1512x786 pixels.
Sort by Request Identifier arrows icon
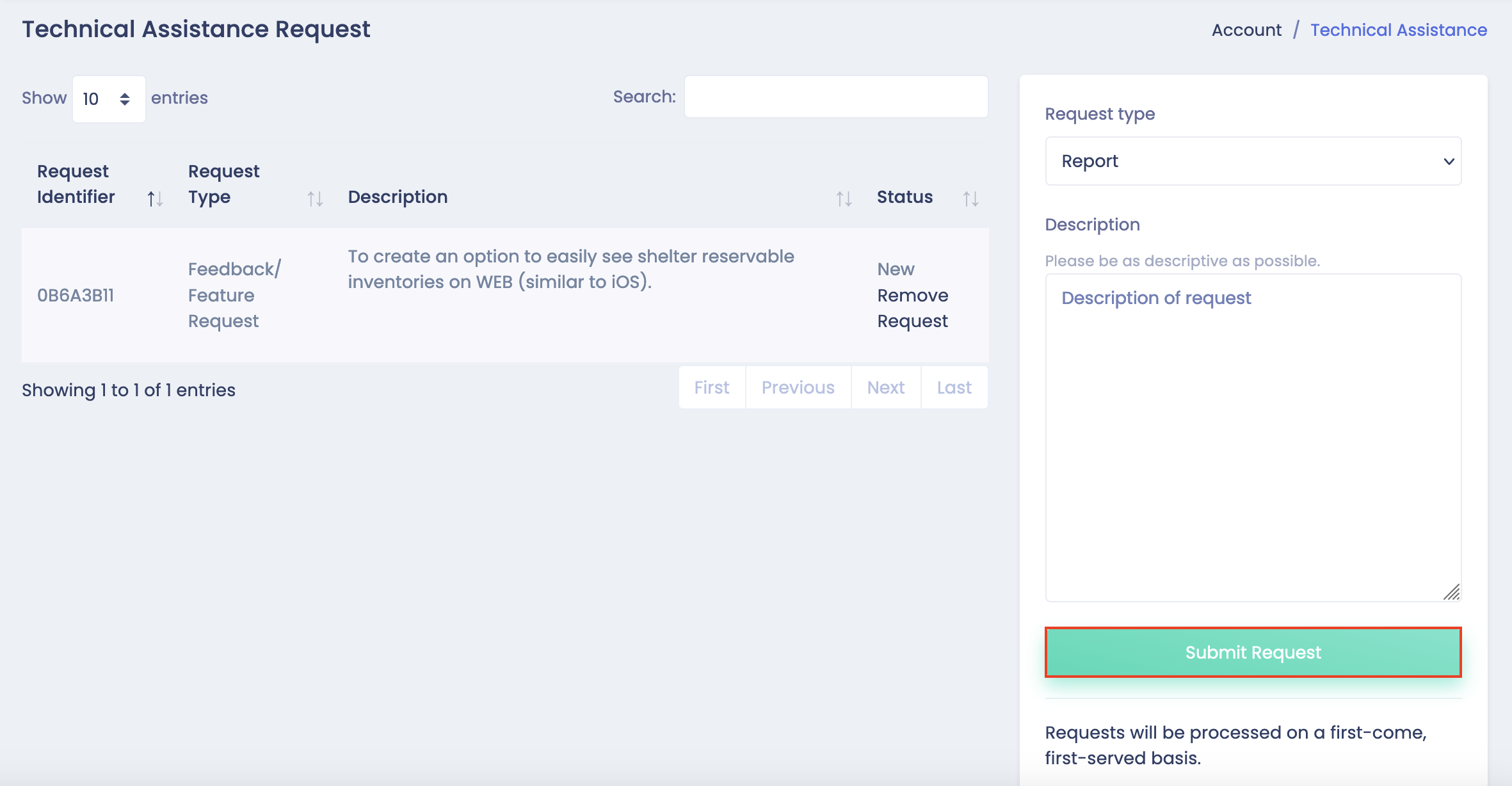point(155,199)
